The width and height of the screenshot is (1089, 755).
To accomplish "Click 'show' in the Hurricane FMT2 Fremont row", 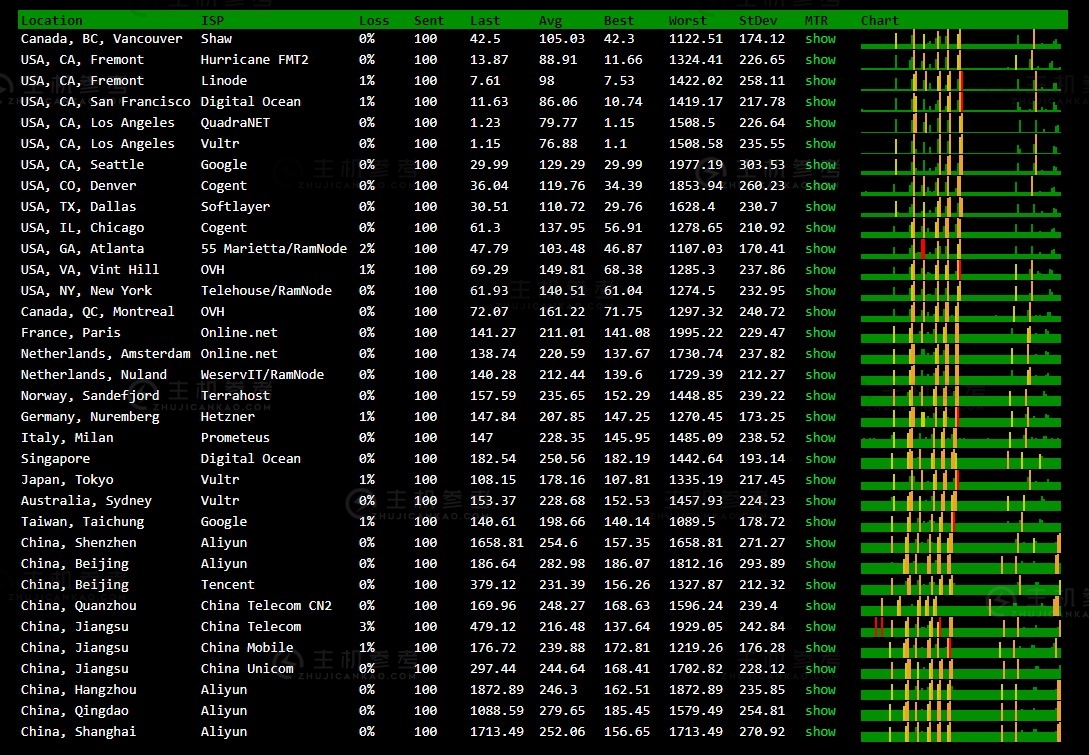I will coord(820,60).
